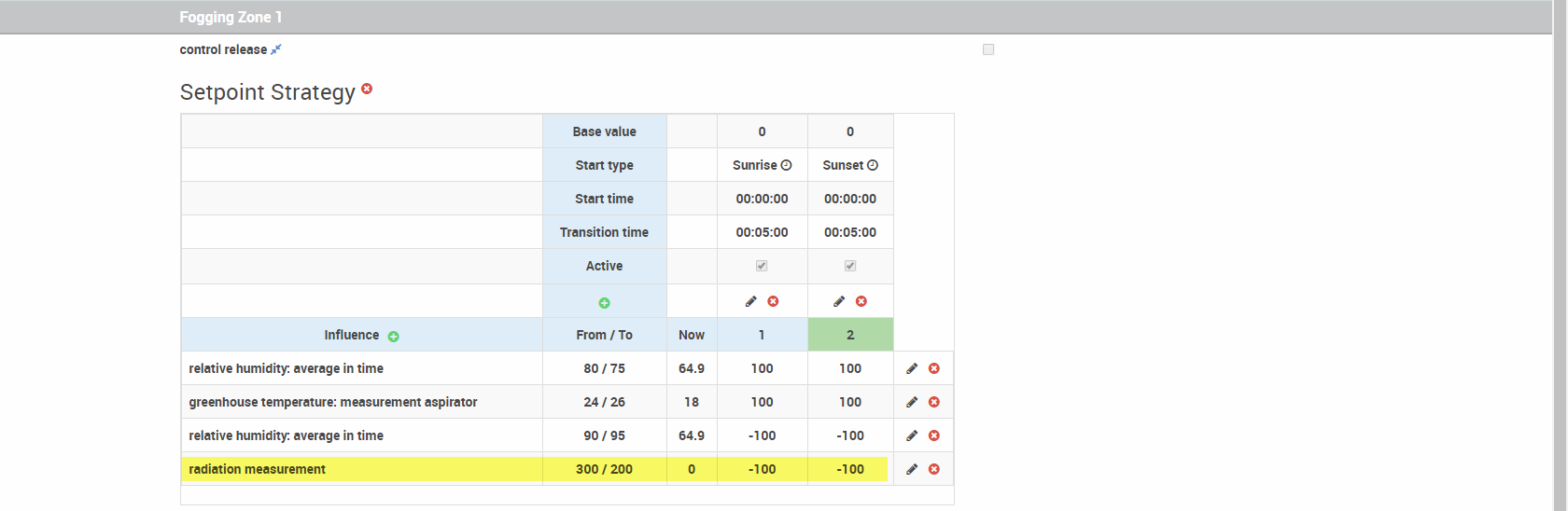This screenshot has height=511, width=1568.
Task: Click the Fogging Zone 1 header bar
Action: tap(776, 17)
